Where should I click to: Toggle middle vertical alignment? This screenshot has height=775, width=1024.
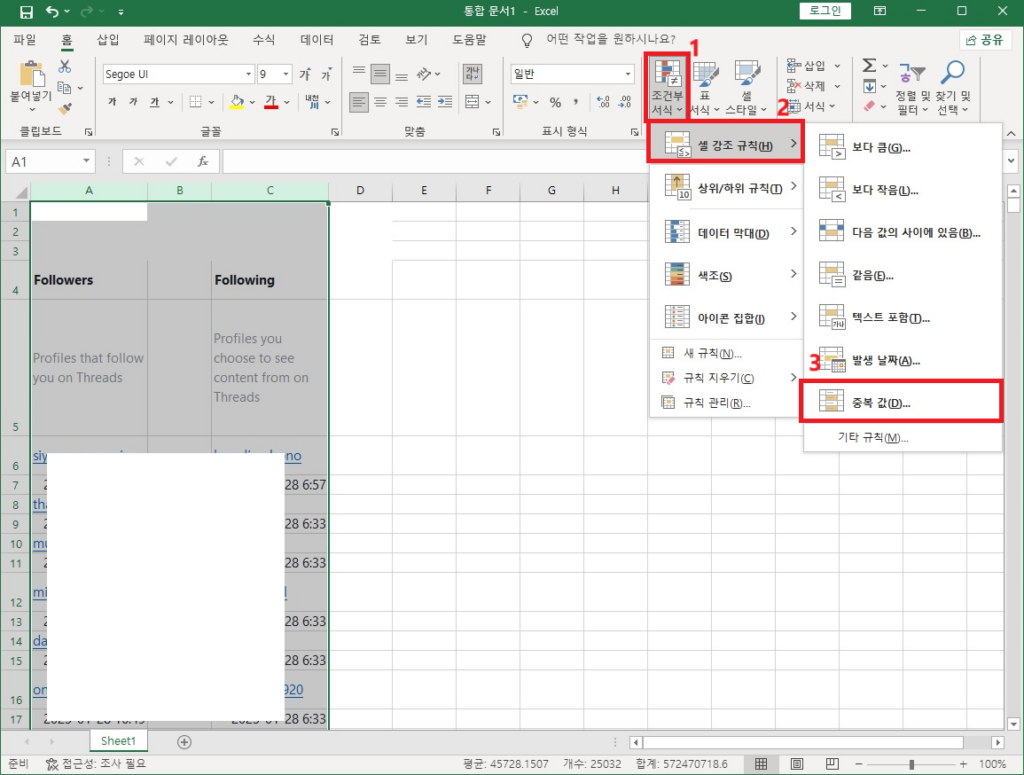point(380,74)
